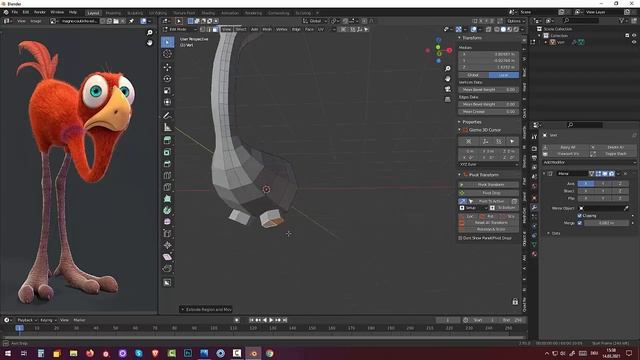
Task: Select the Select Box tool in the toolbar
Action: pos(167,42)
